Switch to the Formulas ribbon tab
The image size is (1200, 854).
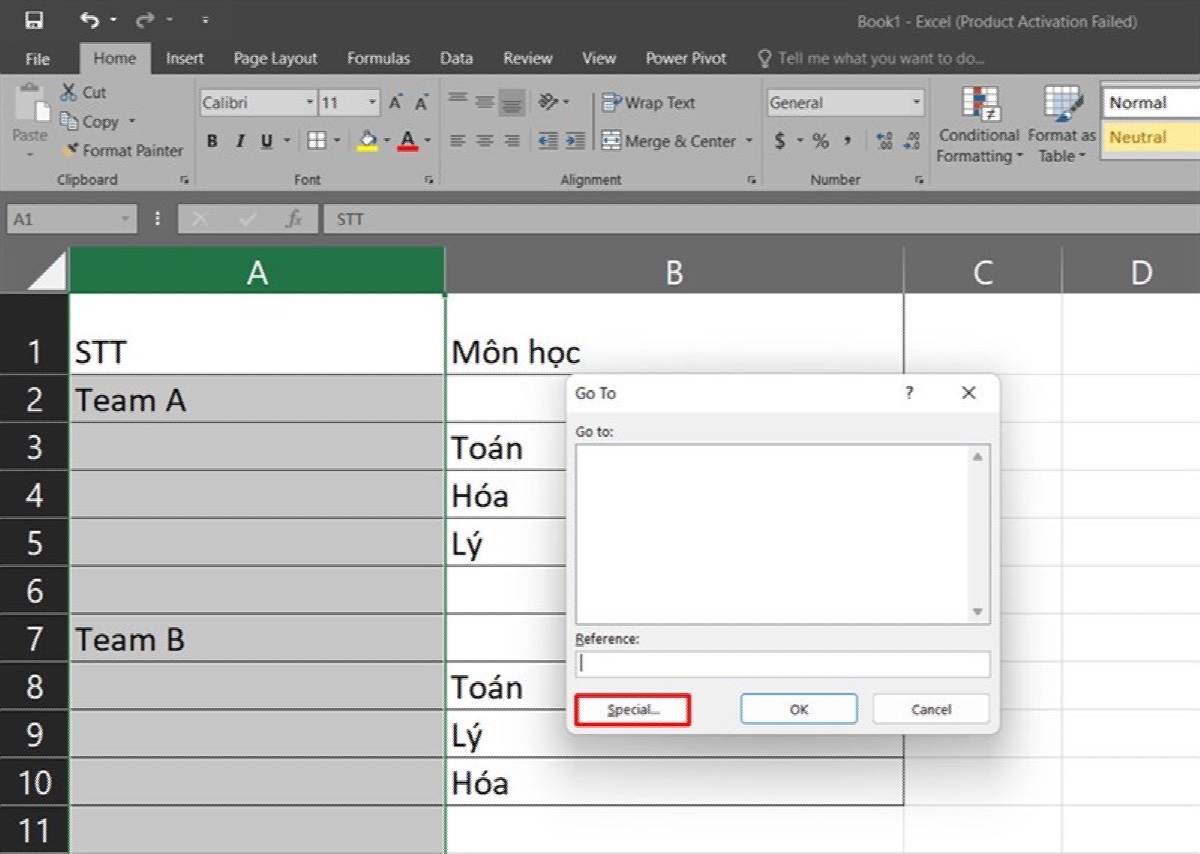click(x=378, y=58)
